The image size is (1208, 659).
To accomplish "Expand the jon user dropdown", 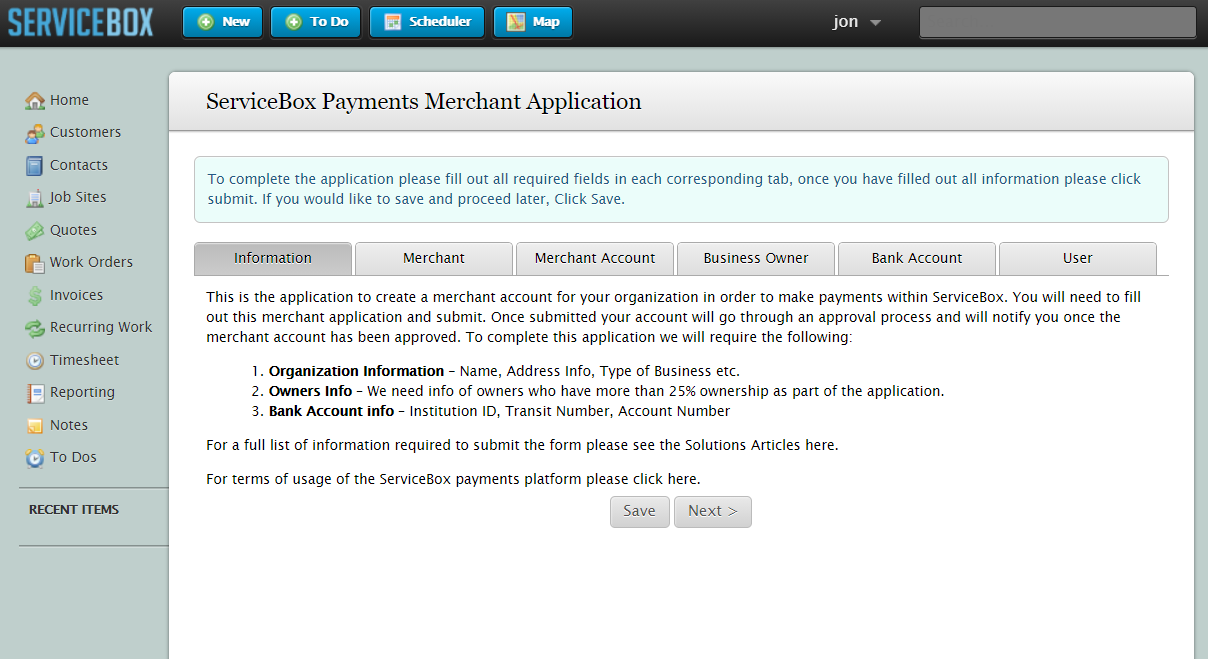I will pyautogui.click(x=857, y=22).
